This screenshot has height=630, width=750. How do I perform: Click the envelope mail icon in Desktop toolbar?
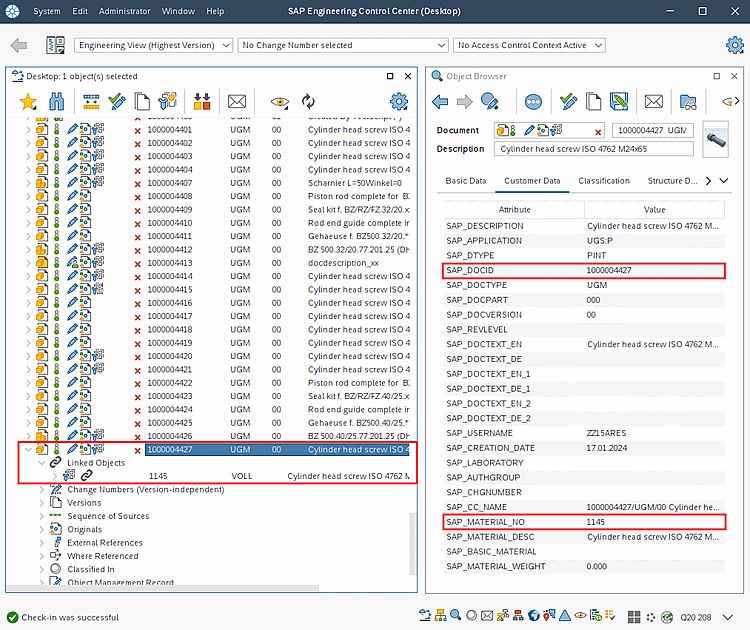pos(237,101)
